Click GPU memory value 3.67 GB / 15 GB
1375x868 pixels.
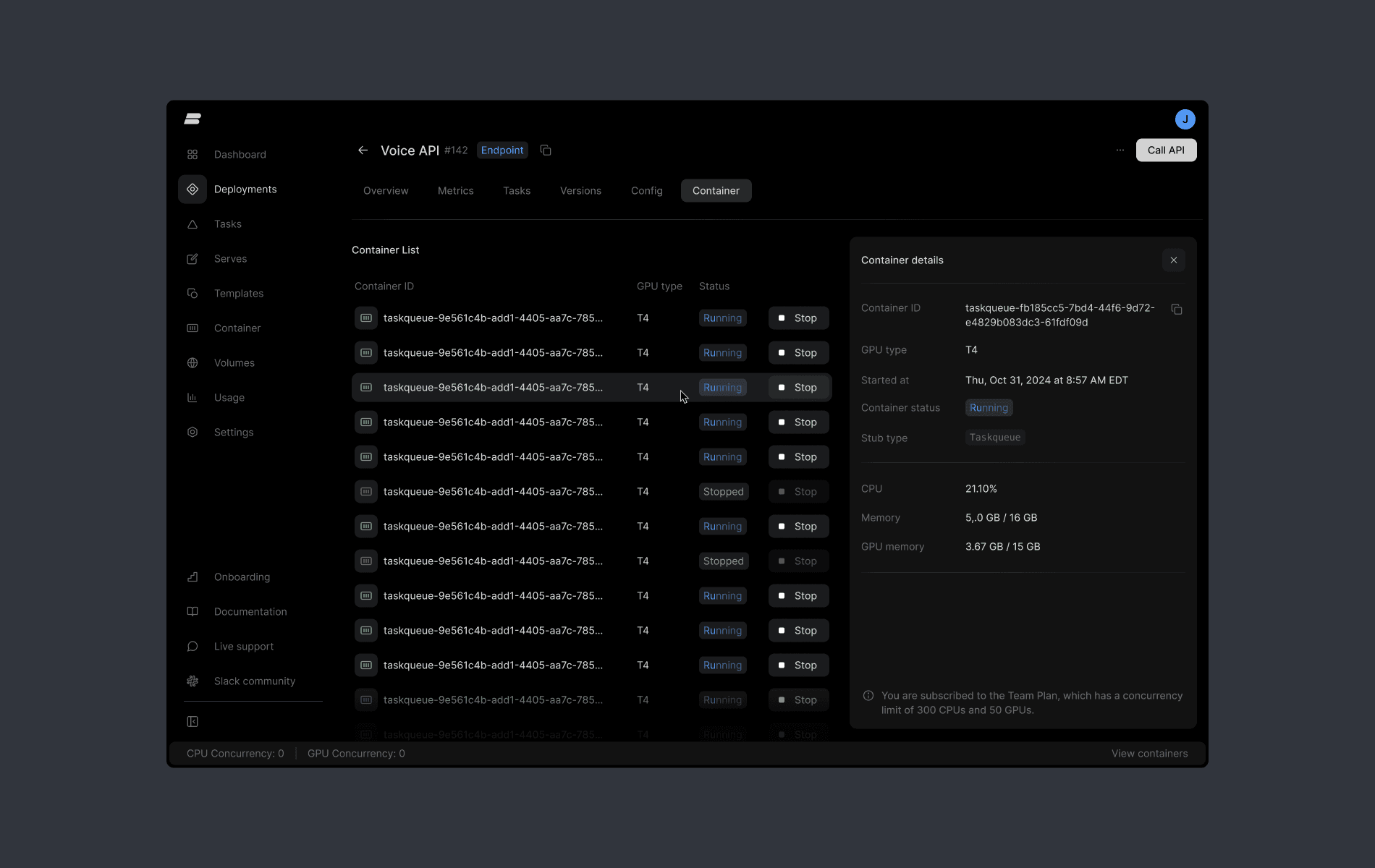click(x=1003, y=547)
